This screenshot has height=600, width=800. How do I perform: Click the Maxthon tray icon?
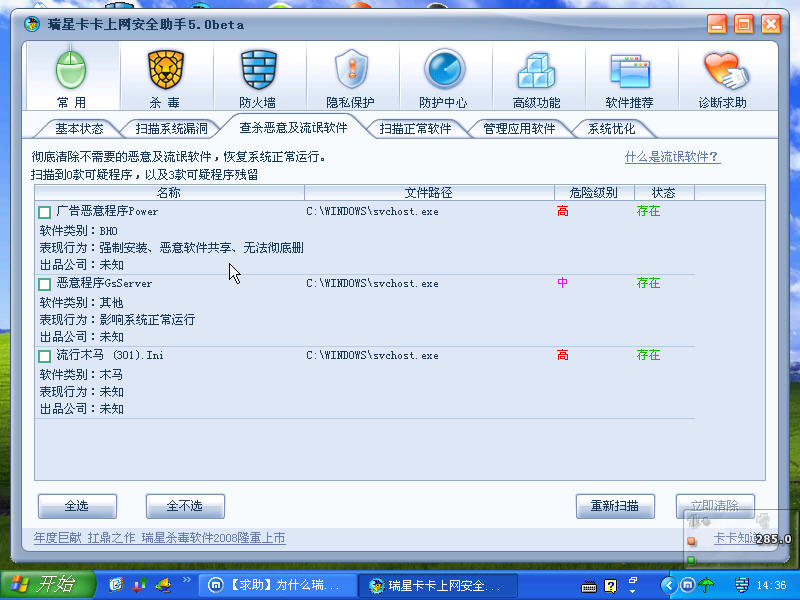[x=688, y=585]
